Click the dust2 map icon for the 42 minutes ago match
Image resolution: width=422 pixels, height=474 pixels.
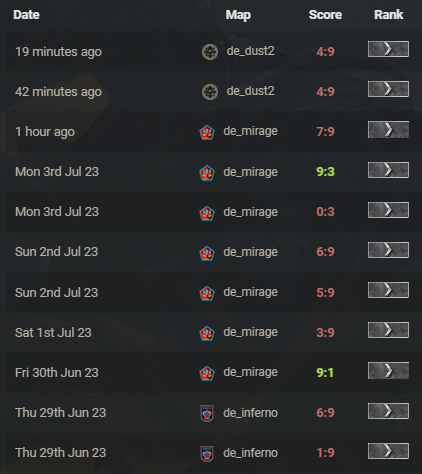(210, 92)
